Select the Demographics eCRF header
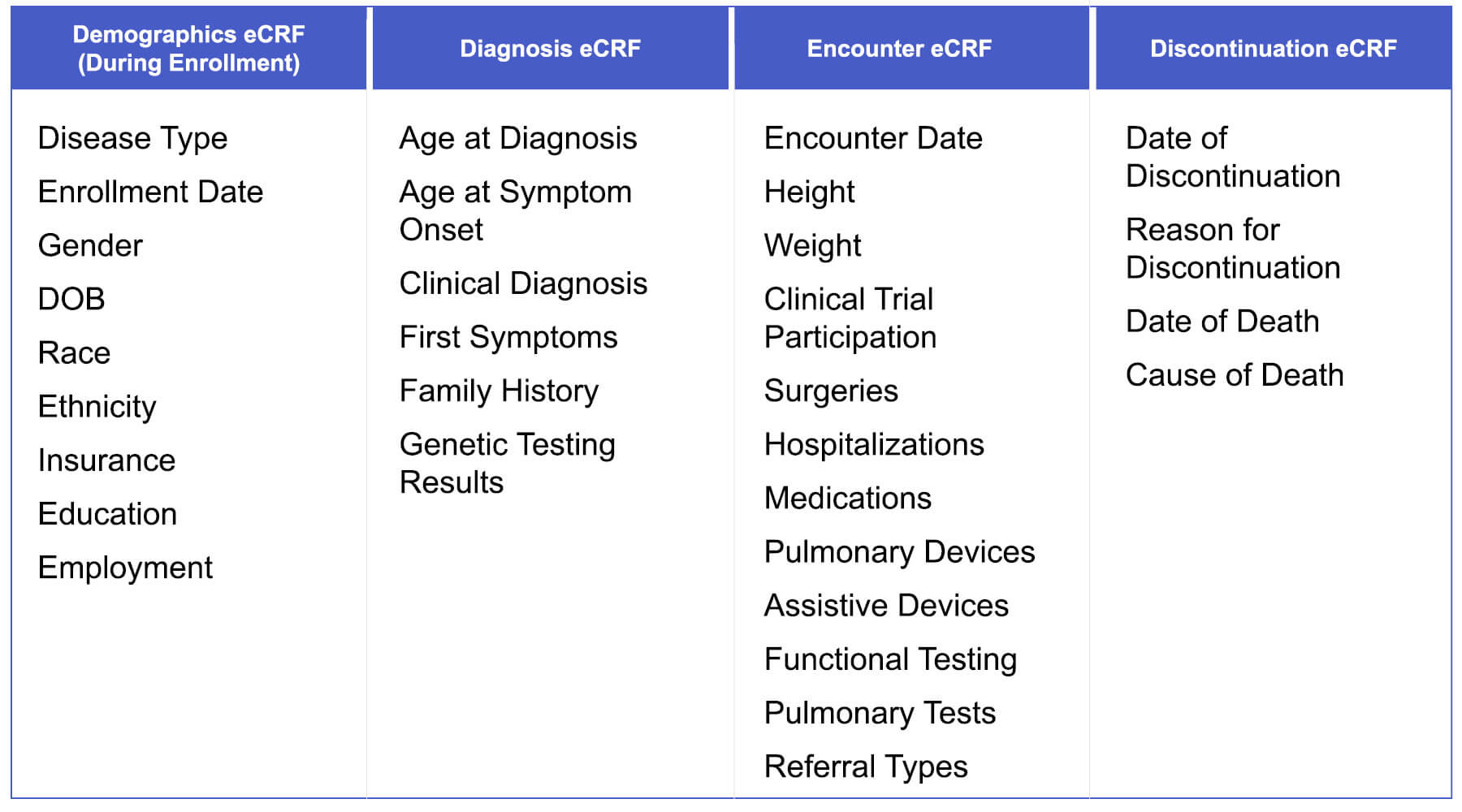The image size is (1462, 812). [x=188, y=48]
